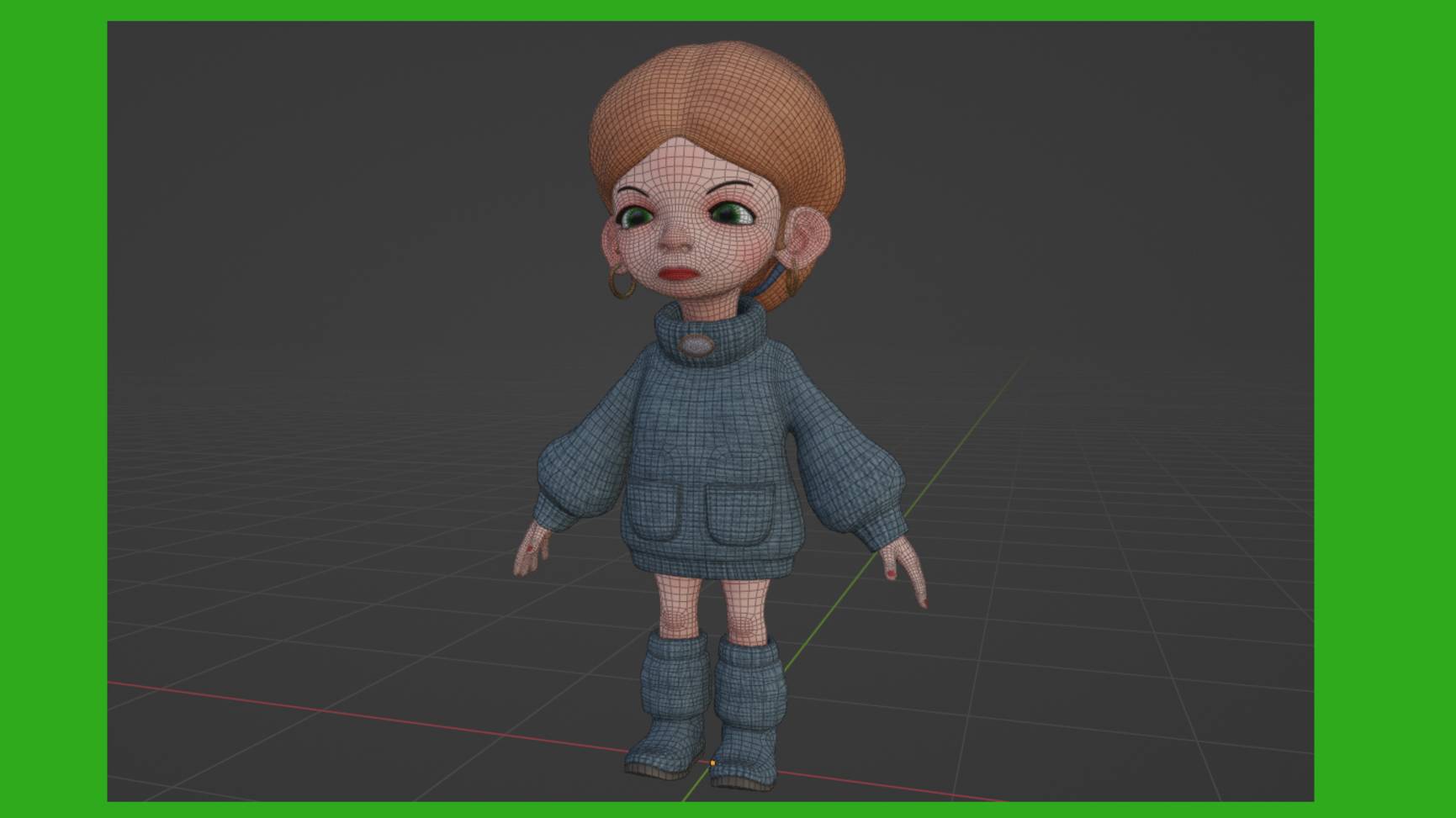Screen dimensions: 1456x818
Task: Select the right earring behind the head
Action: click(792, 273)
